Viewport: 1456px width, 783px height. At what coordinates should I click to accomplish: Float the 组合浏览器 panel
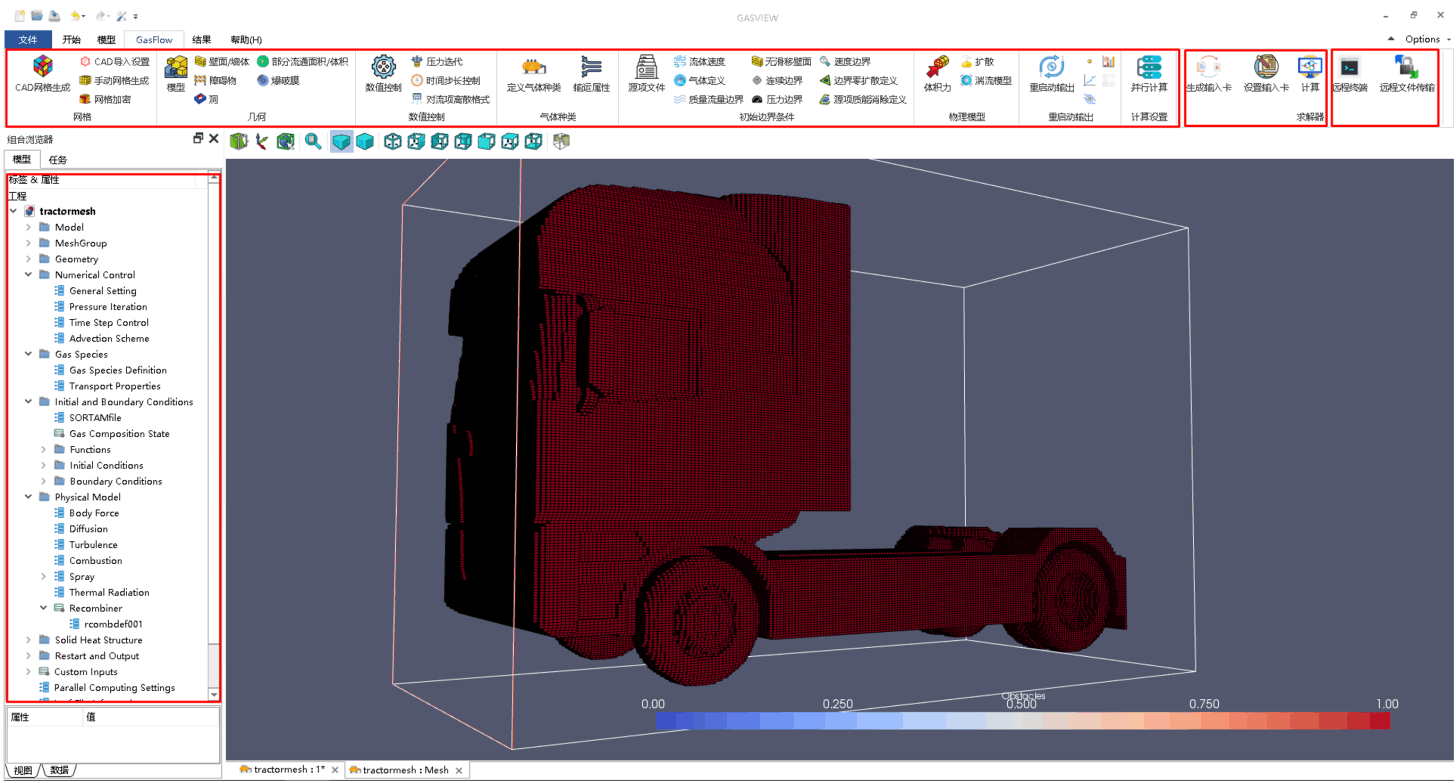tap(198, 139)
